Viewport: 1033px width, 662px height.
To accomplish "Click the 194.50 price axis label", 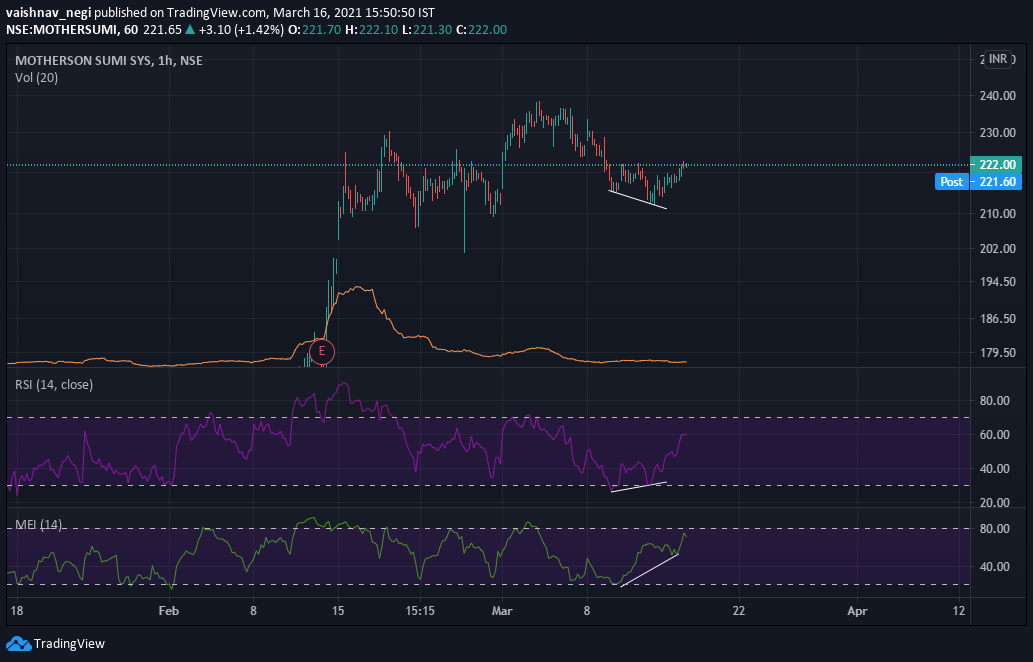I will 997,281.
